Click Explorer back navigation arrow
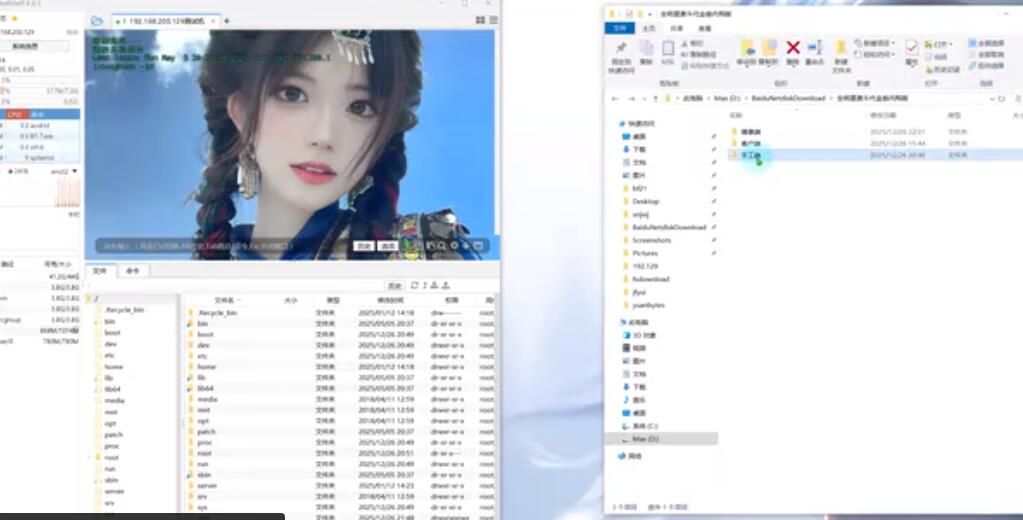Viewport: 1023px width, 520px height. click(x=615, y=99)
